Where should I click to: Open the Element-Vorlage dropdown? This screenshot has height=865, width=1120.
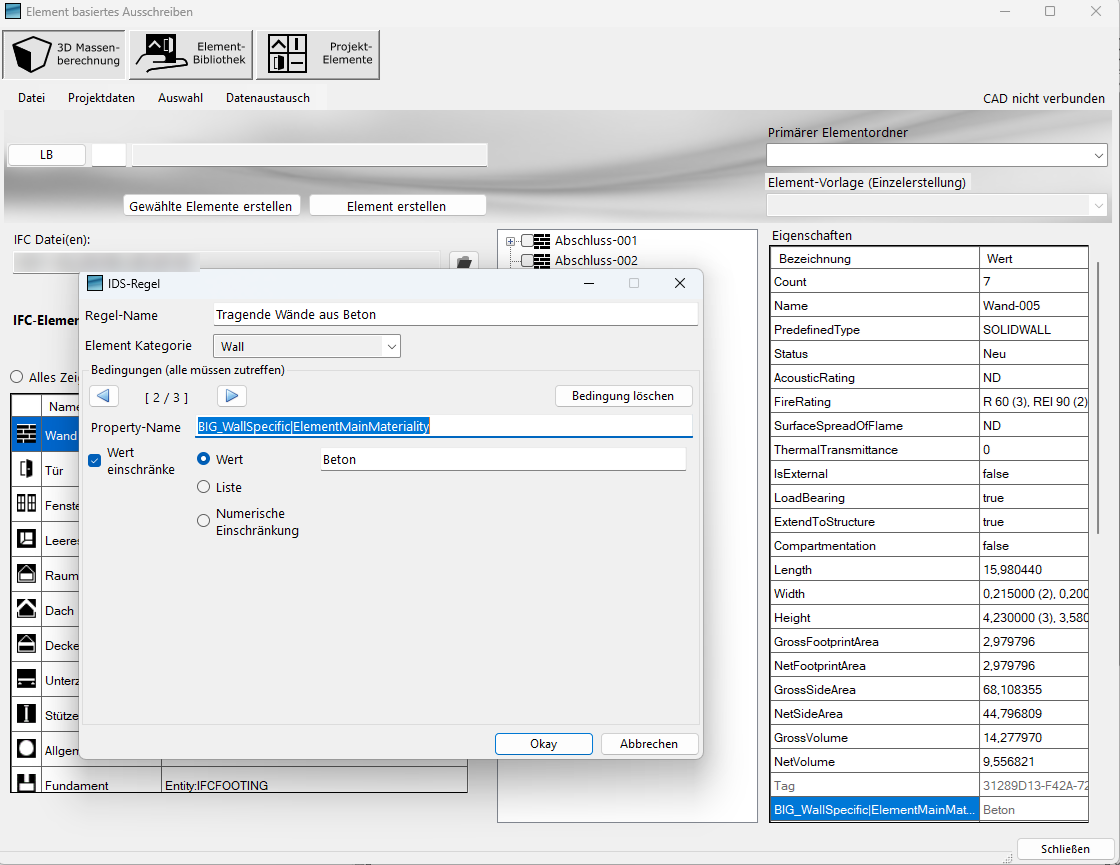(937, 206)
